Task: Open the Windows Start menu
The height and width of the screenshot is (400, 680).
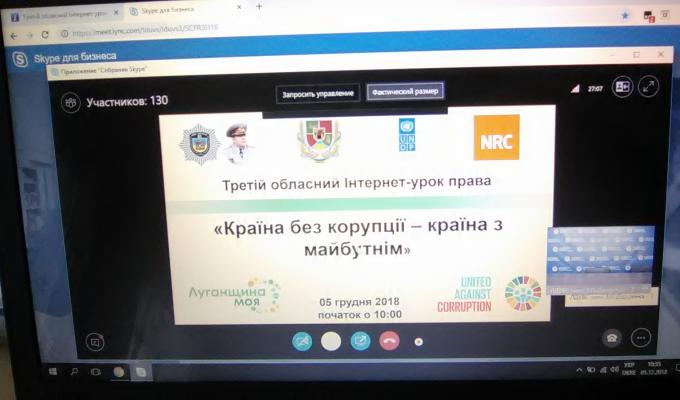Action: point(53,372)
